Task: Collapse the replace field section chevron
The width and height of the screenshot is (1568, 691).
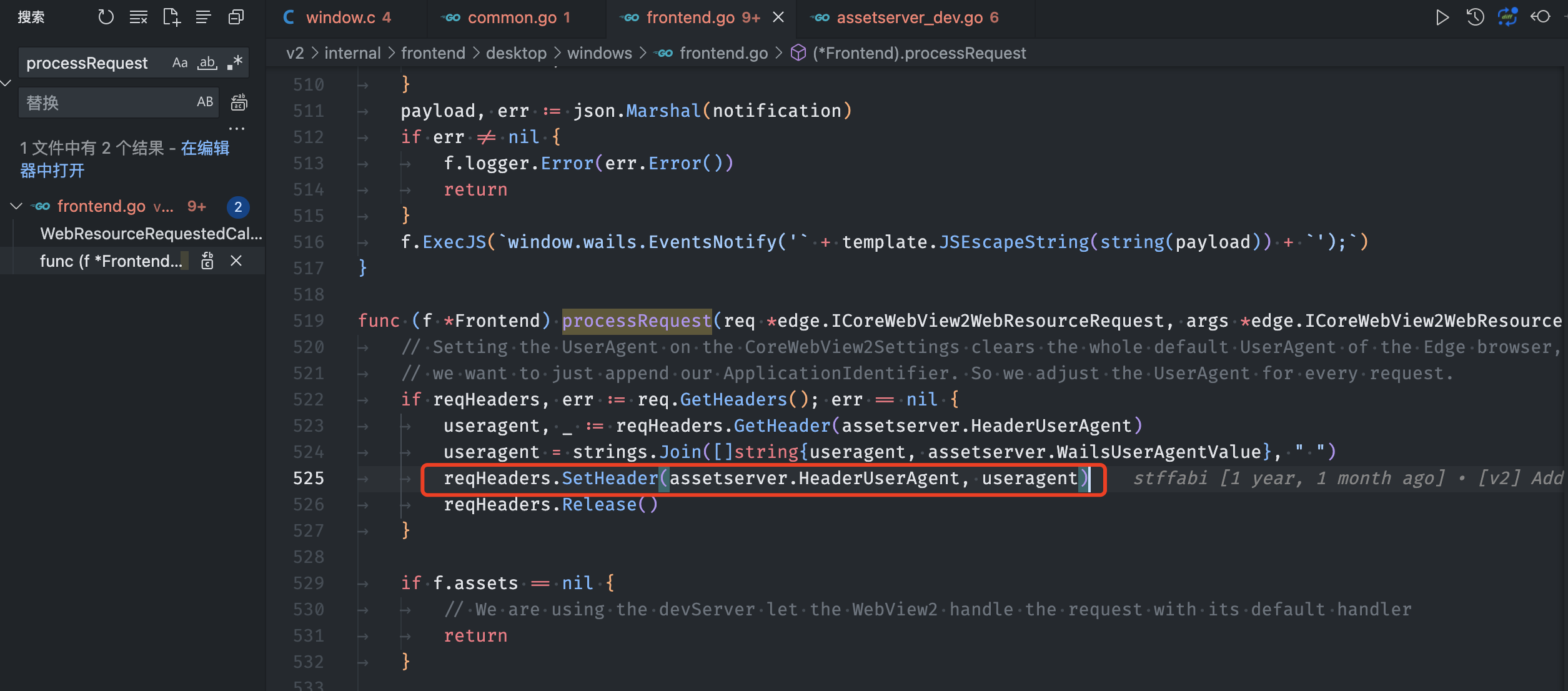Action: click(6, 83)
